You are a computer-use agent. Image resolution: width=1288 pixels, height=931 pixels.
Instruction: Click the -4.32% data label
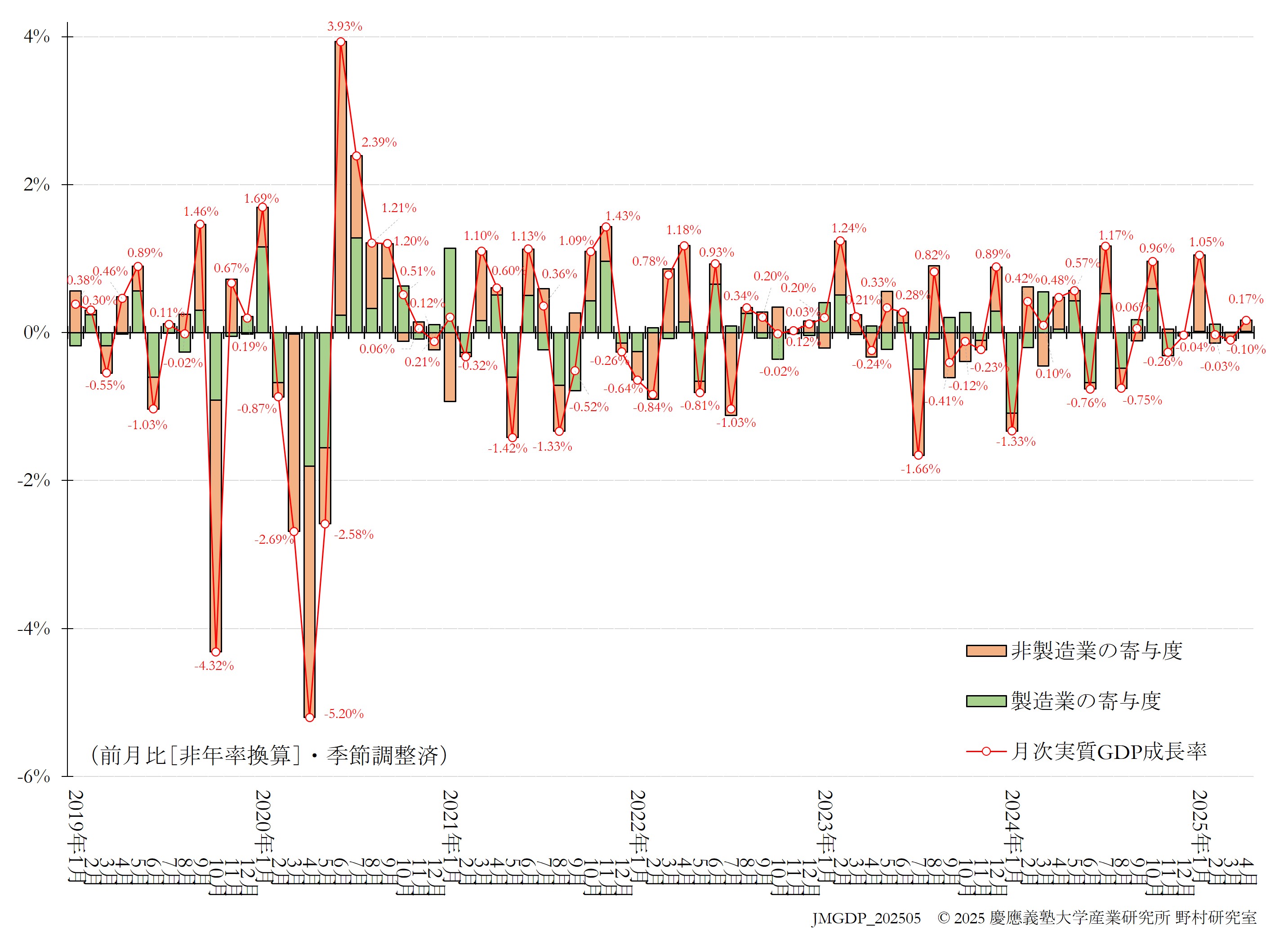pyautogui.click(x=214, y=665)
